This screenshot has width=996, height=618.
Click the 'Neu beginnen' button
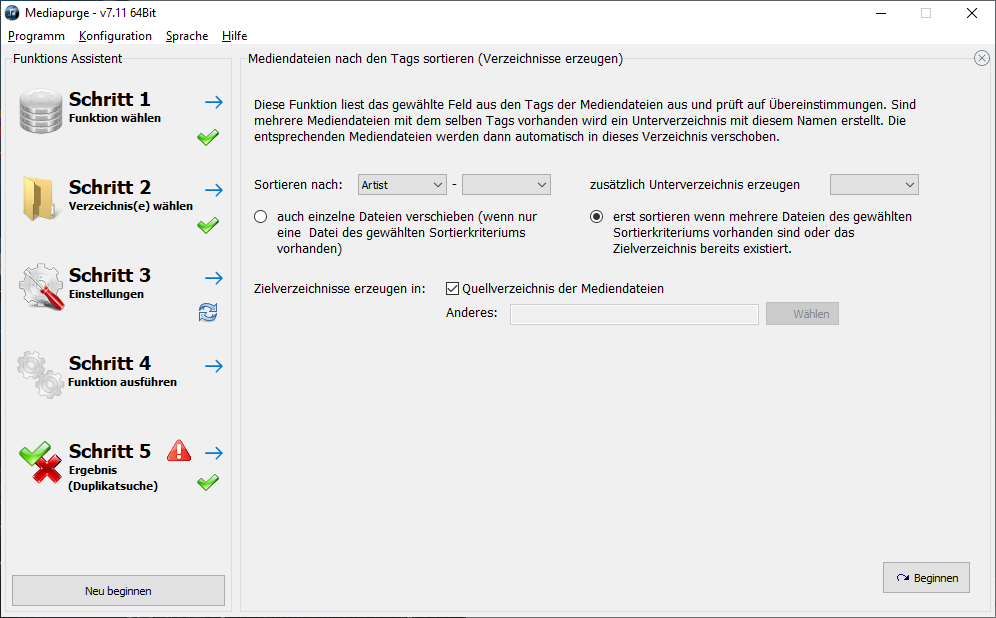tap(118, 591)
